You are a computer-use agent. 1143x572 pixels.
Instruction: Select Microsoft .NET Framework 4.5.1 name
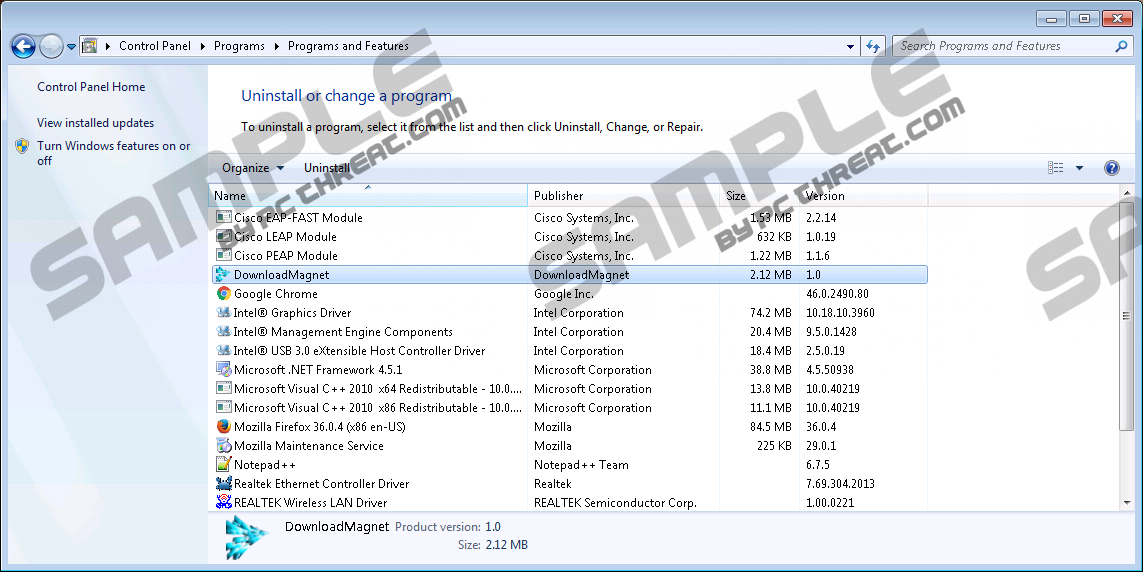[318, 369]
